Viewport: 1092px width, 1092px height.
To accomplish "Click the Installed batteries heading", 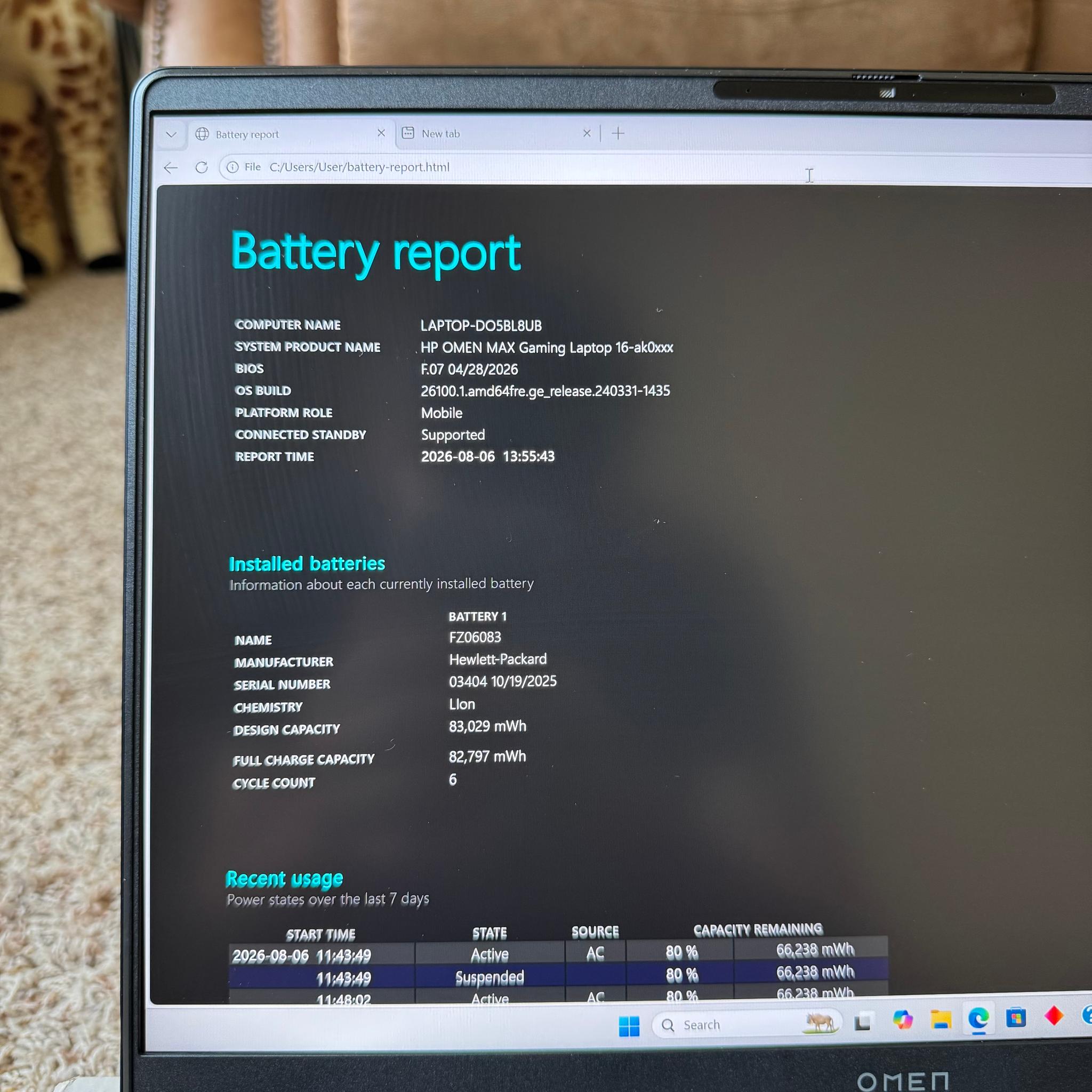I will 307,564.
